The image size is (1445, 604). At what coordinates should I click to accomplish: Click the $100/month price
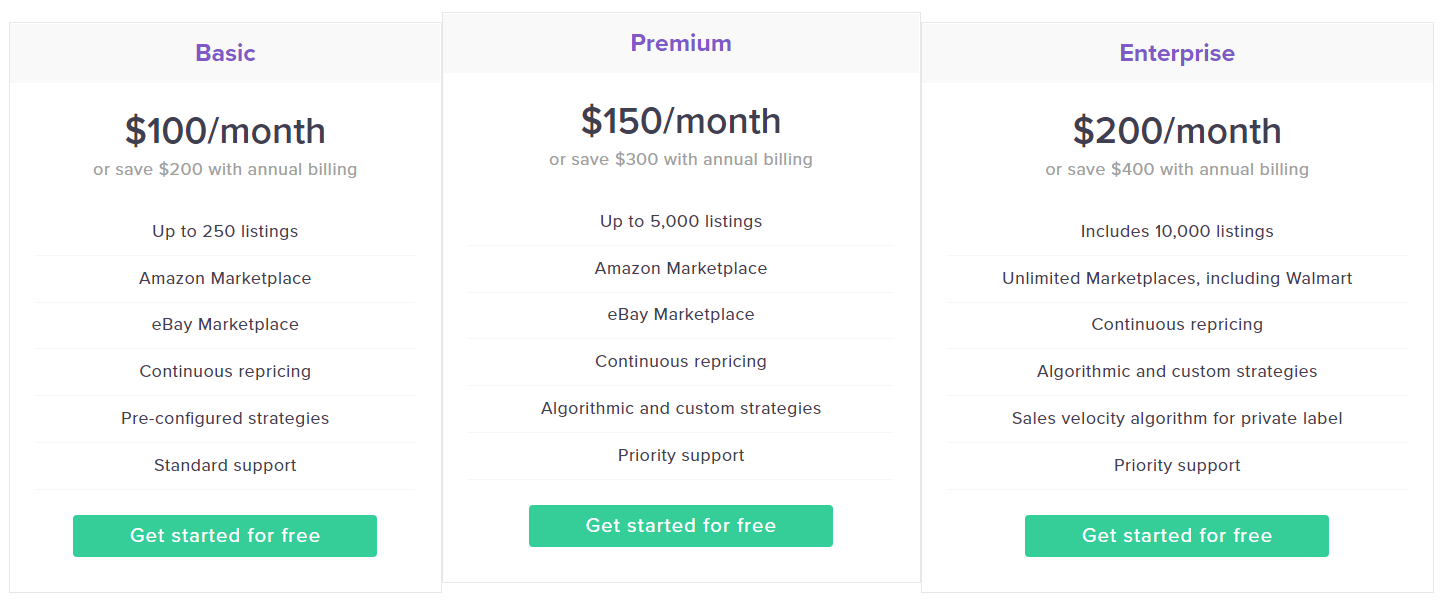pyautogui.click(x=225, y=131)
